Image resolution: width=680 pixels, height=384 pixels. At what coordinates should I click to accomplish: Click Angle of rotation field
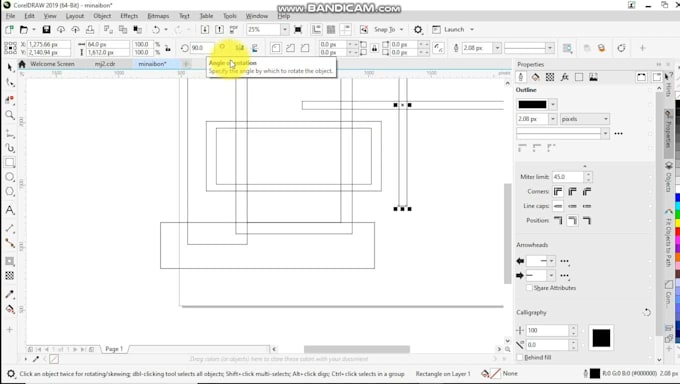(x=202, y=48)
